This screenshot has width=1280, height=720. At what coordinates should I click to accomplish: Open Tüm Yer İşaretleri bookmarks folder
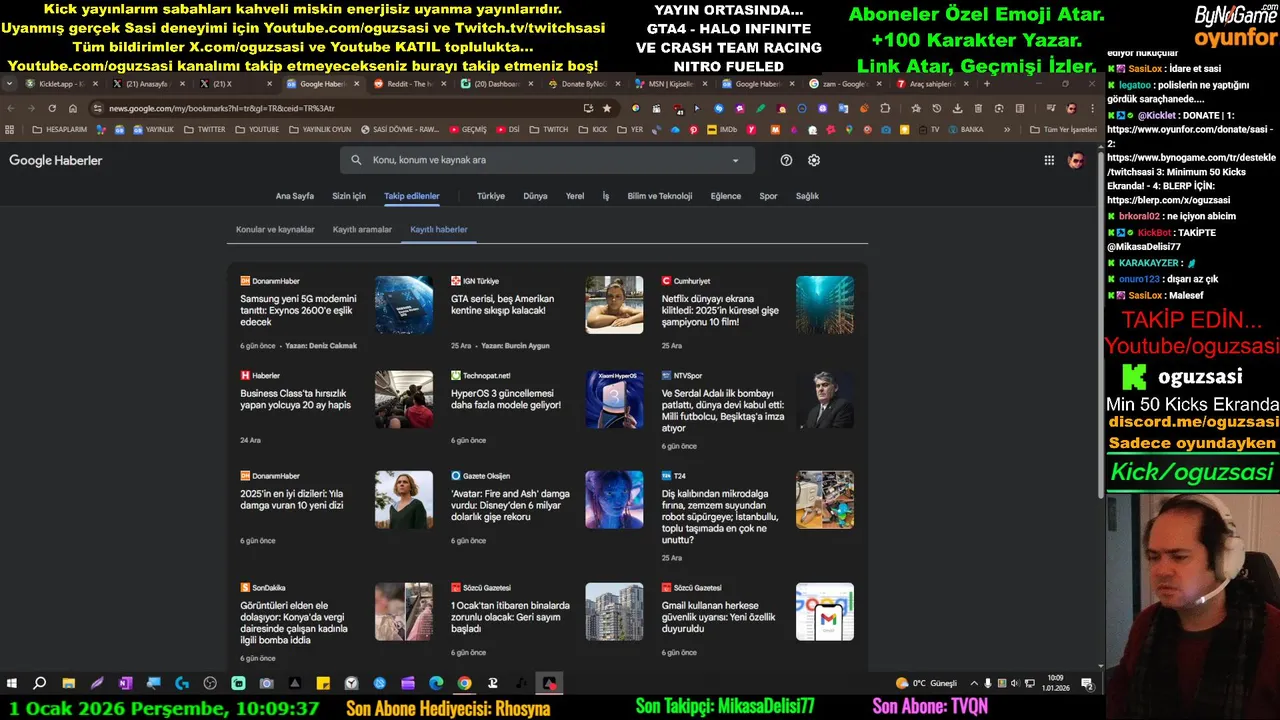point(1063,130)
